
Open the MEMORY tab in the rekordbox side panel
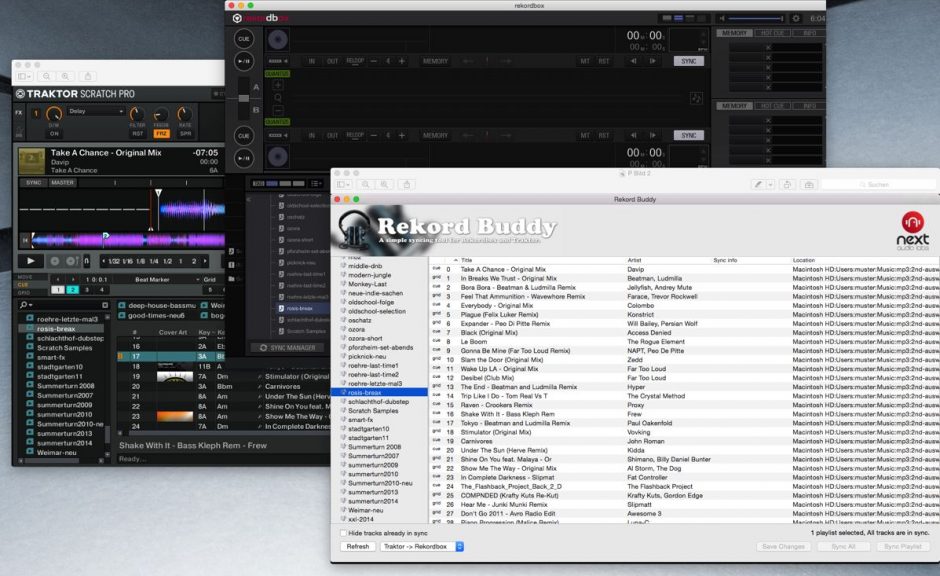[x=734, y=31]
